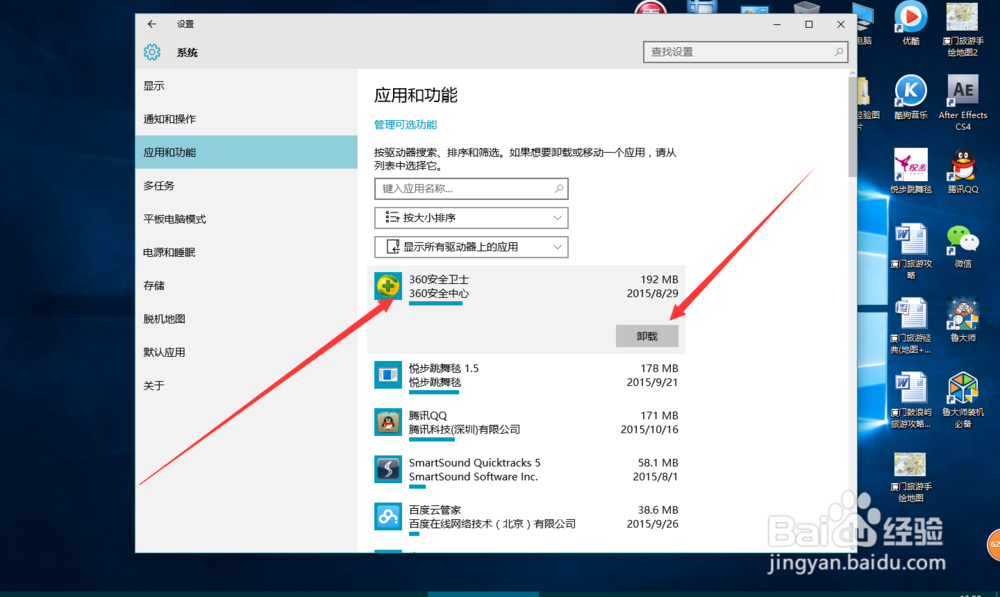Select 厦门旅游手绘地图 image icon
This screenshot has width=1000, height=597.
point(911,477)
